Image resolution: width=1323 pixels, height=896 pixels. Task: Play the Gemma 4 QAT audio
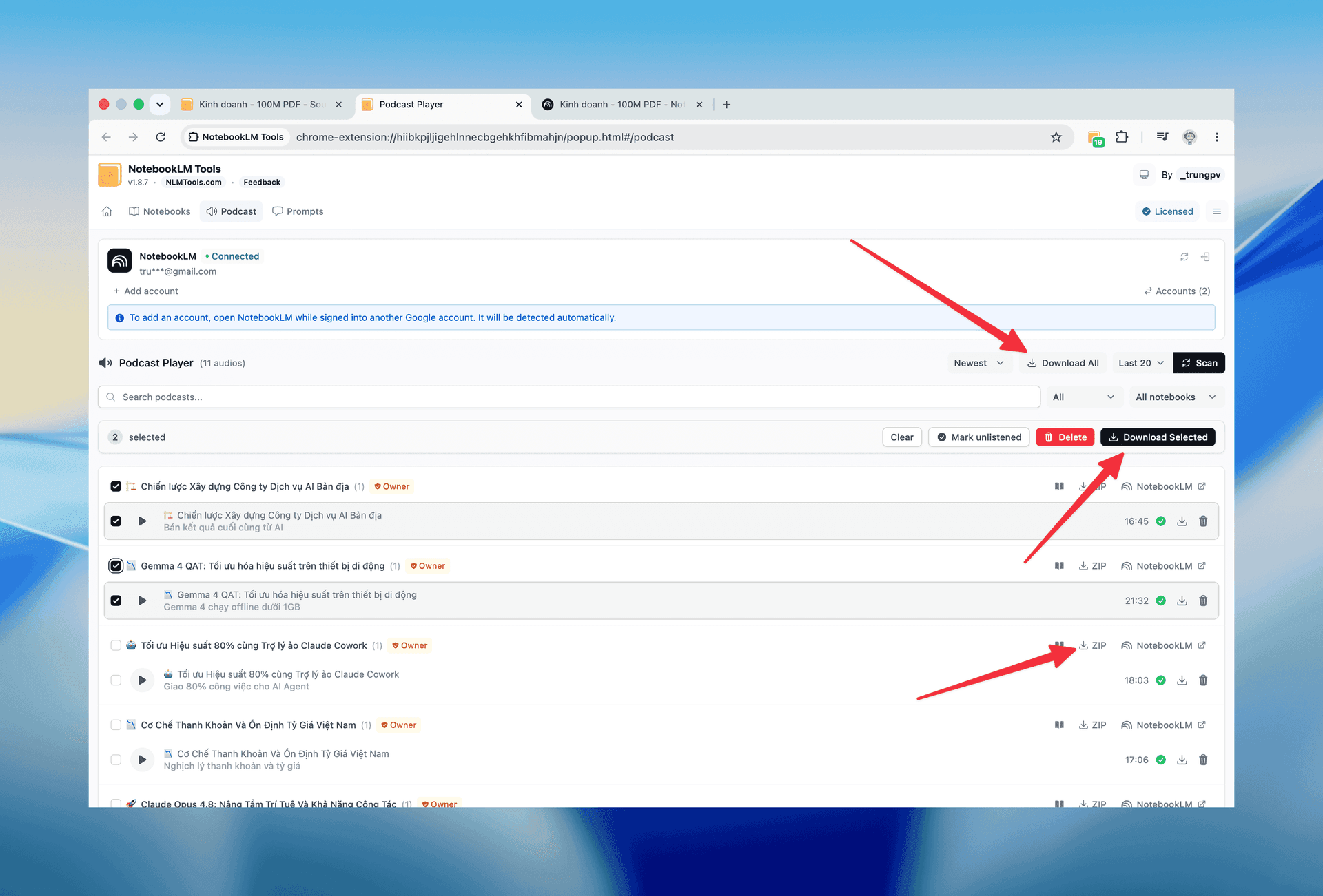(x=142, y=601)
